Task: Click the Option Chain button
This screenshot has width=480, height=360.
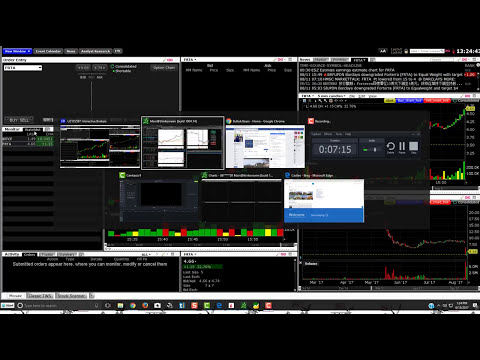Action: coord(164,67)
